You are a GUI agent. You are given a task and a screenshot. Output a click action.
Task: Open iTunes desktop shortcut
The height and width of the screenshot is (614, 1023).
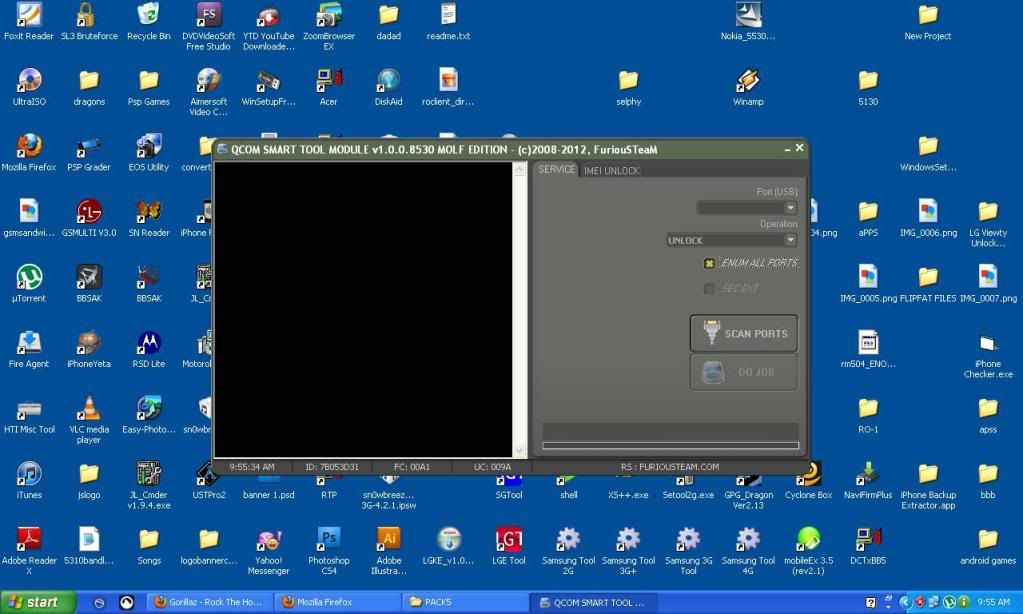pyautogui.click(x=29, y=474)
